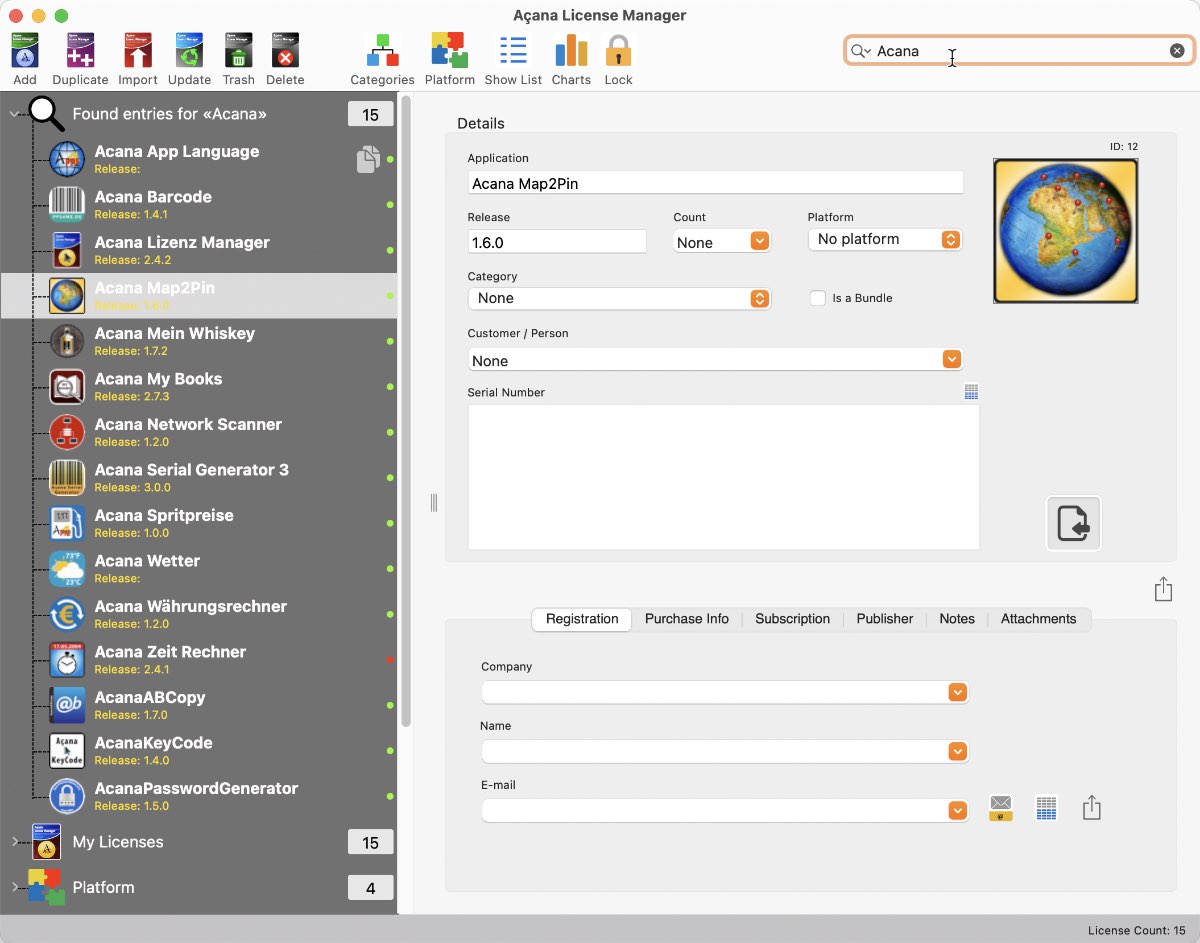Open the search options magnifier menu
The image size is (1200, 943).
[x=861, y=51]
